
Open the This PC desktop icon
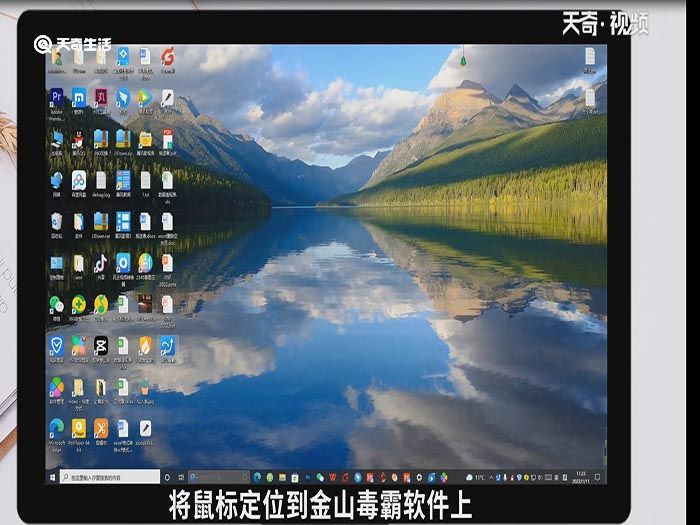coord(57,139)
